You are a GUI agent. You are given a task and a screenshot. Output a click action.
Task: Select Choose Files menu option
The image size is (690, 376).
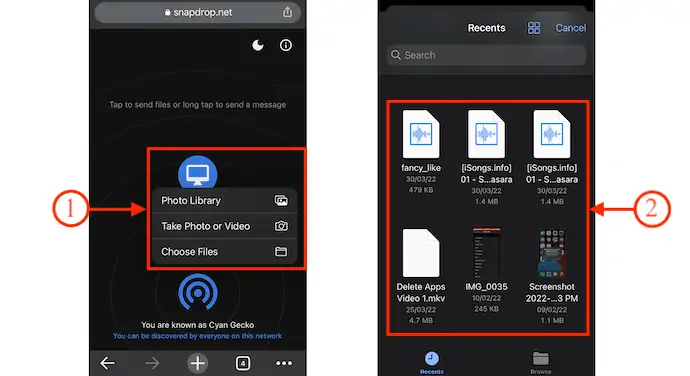[224, 252]
